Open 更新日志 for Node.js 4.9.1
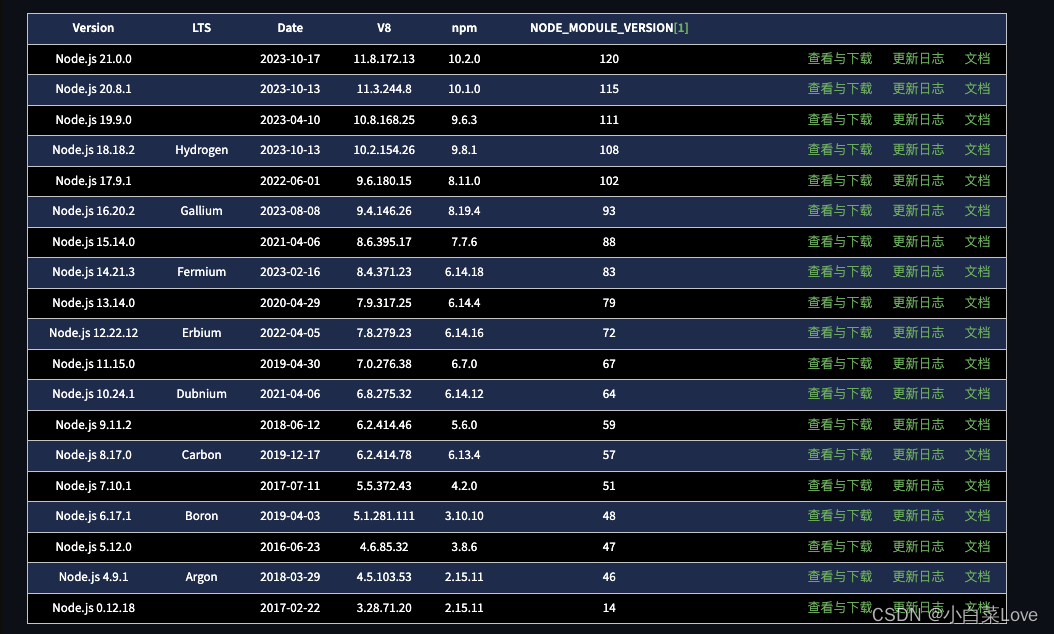1054x634 pixels. 918,577
